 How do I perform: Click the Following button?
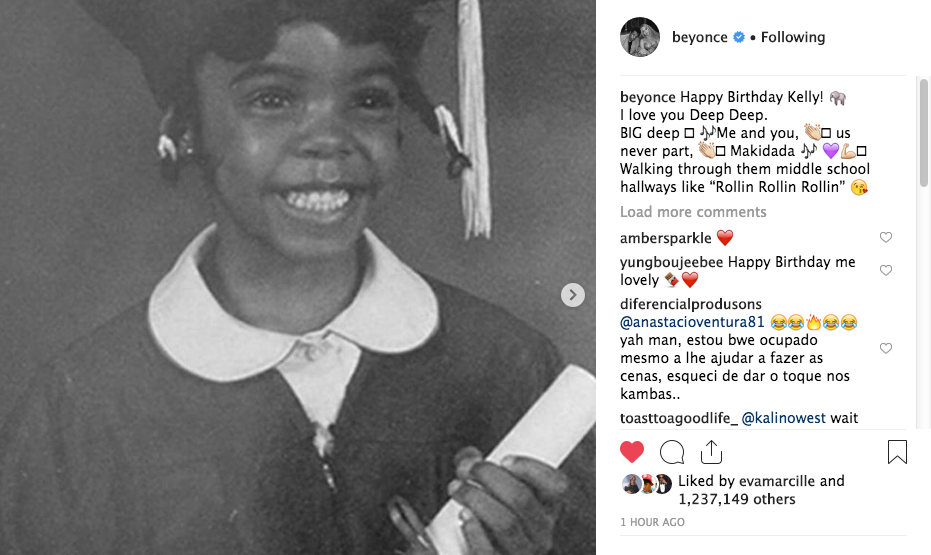pyautogui.click(x=793, y=37)
